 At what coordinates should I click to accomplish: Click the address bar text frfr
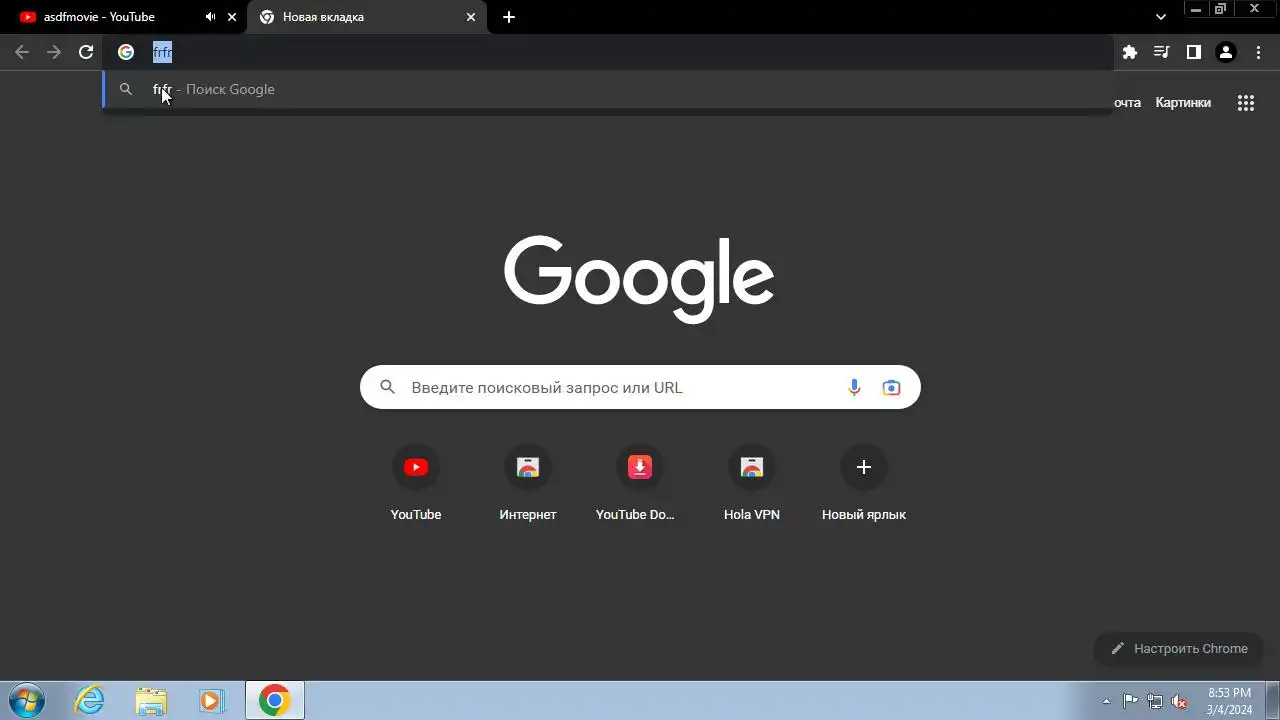point(162,52)
